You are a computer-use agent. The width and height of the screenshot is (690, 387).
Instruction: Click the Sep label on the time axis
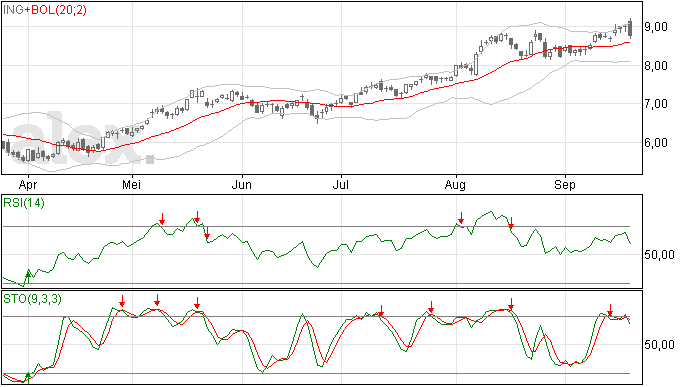(565, 185)
